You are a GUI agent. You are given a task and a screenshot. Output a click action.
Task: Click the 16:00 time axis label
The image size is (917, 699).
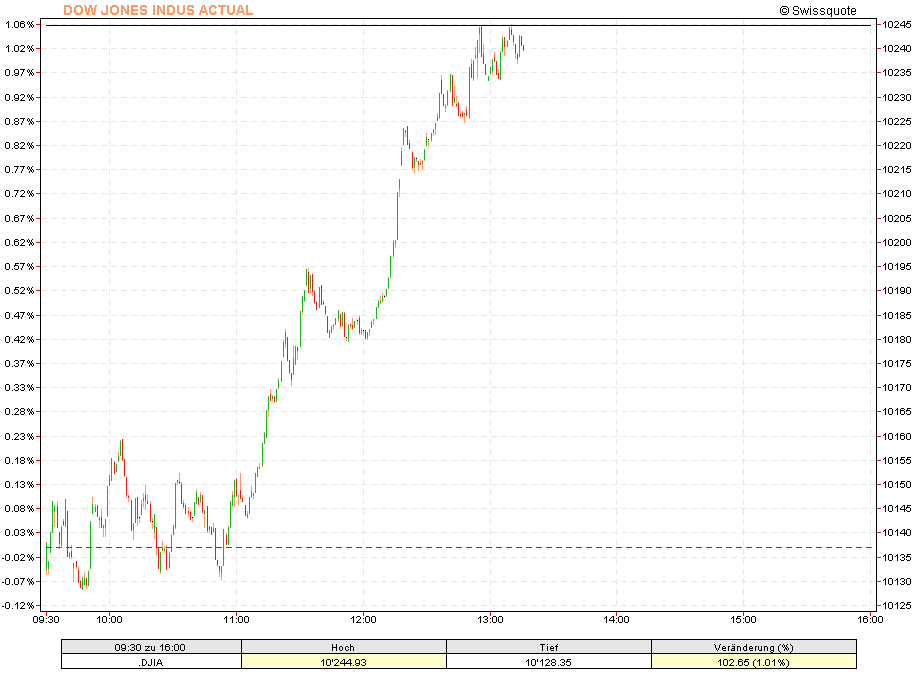coord(870,619)
